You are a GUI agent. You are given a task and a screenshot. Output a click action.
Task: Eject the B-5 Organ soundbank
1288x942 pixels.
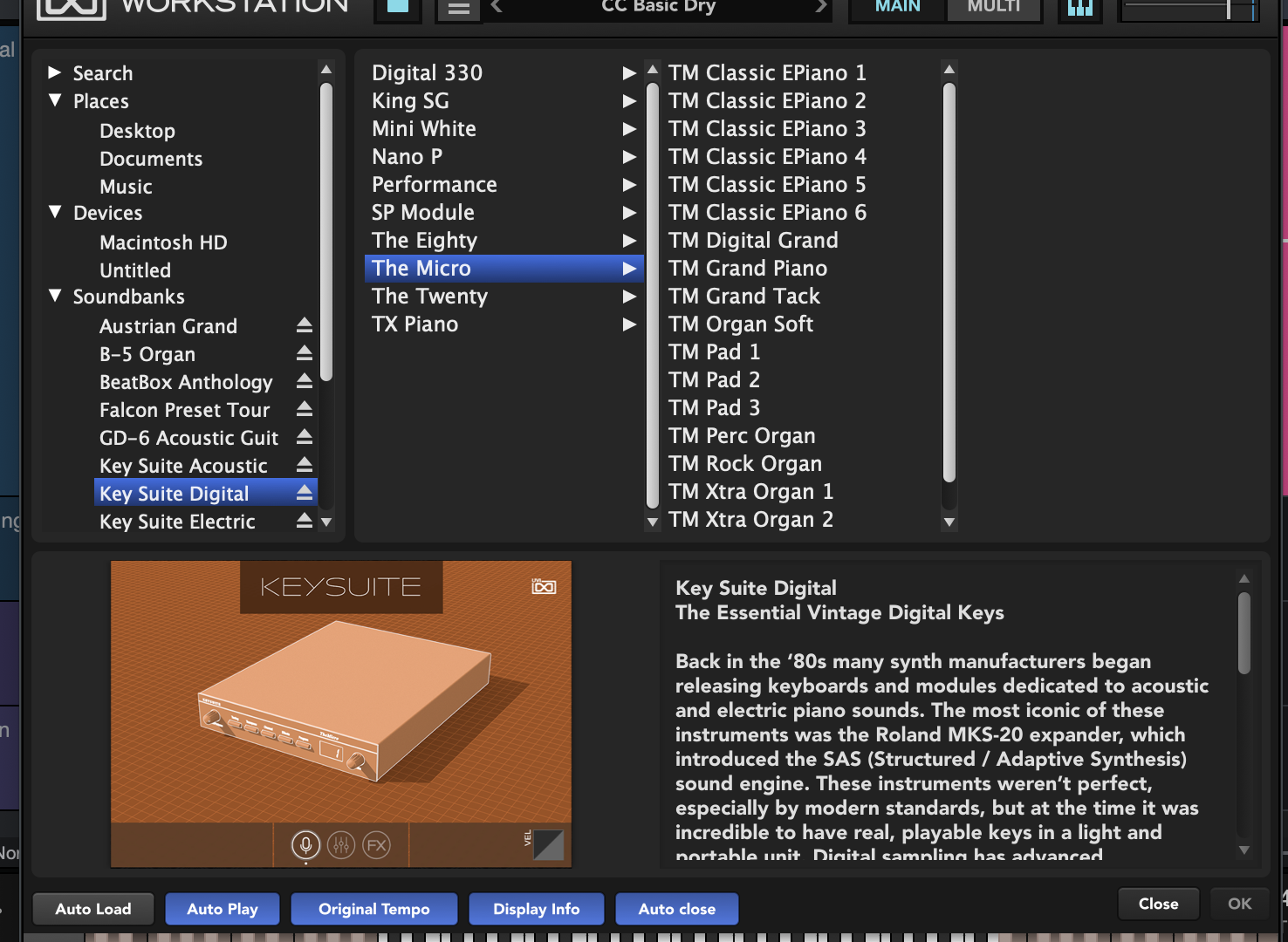[304, 353]
